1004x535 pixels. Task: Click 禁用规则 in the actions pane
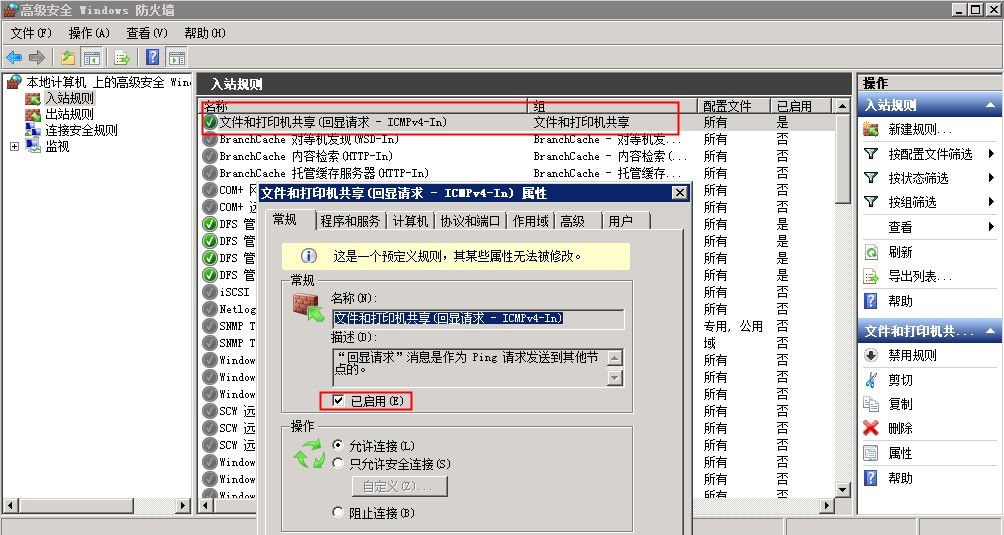pos(912,355)
